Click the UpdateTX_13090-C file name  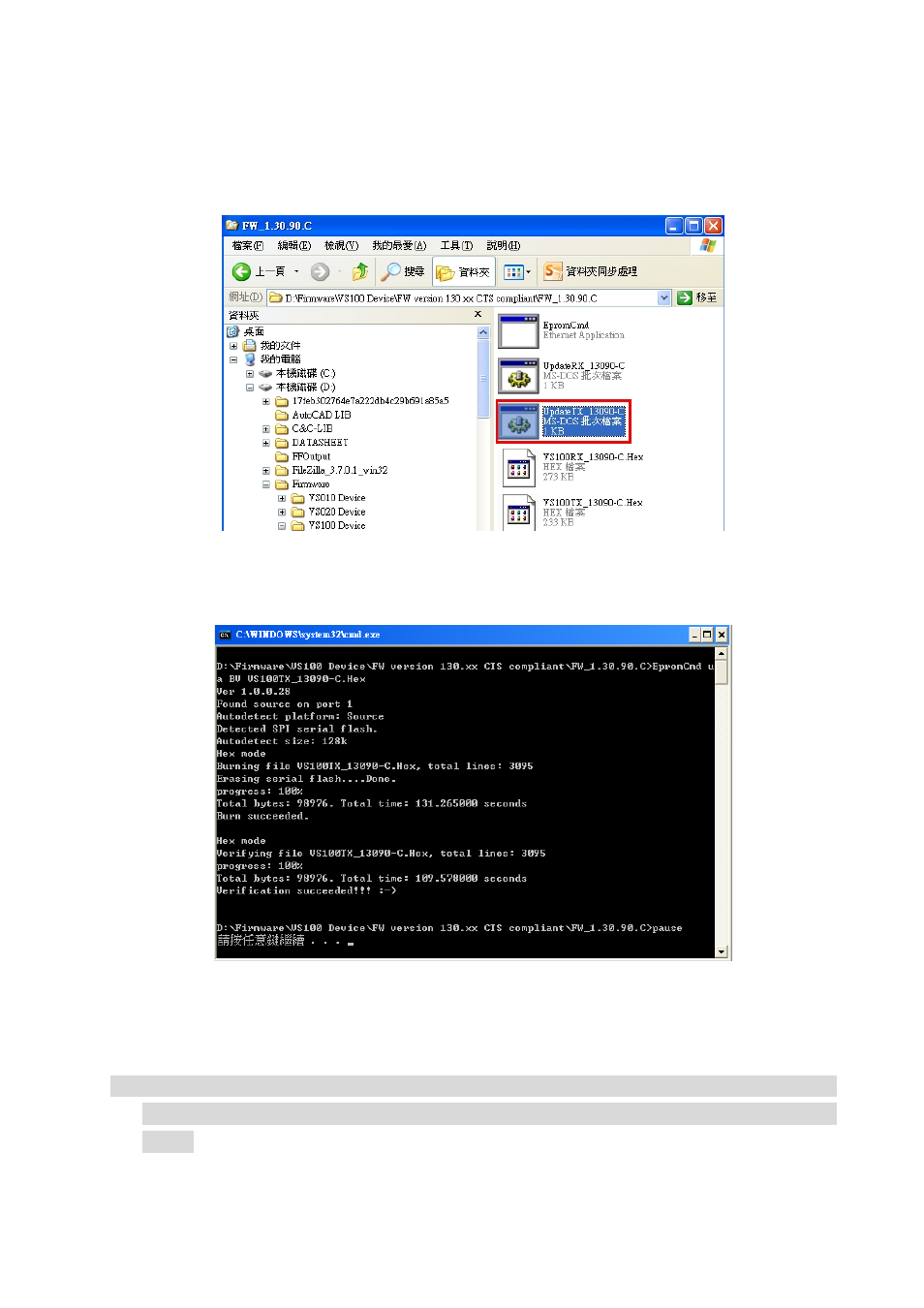tap(583, 412)
